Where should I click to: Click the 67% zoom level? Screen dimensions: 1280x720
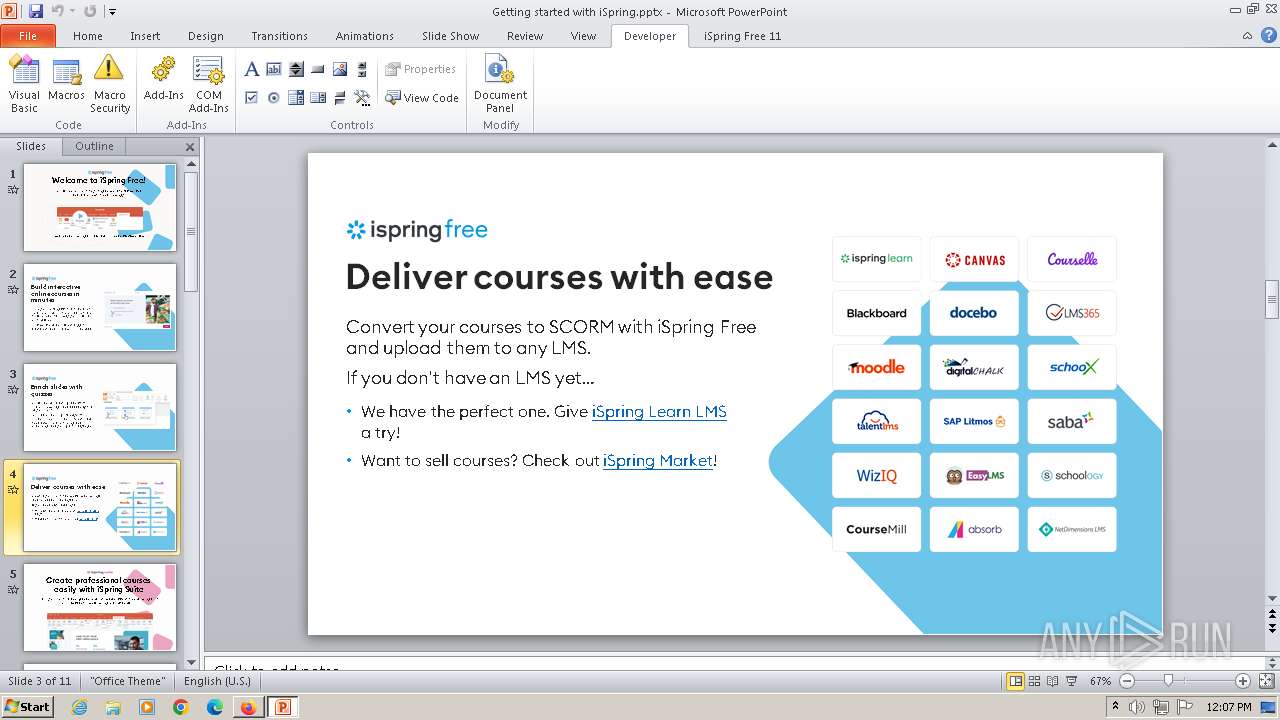pyautogui.click(x=1100, y=681)
